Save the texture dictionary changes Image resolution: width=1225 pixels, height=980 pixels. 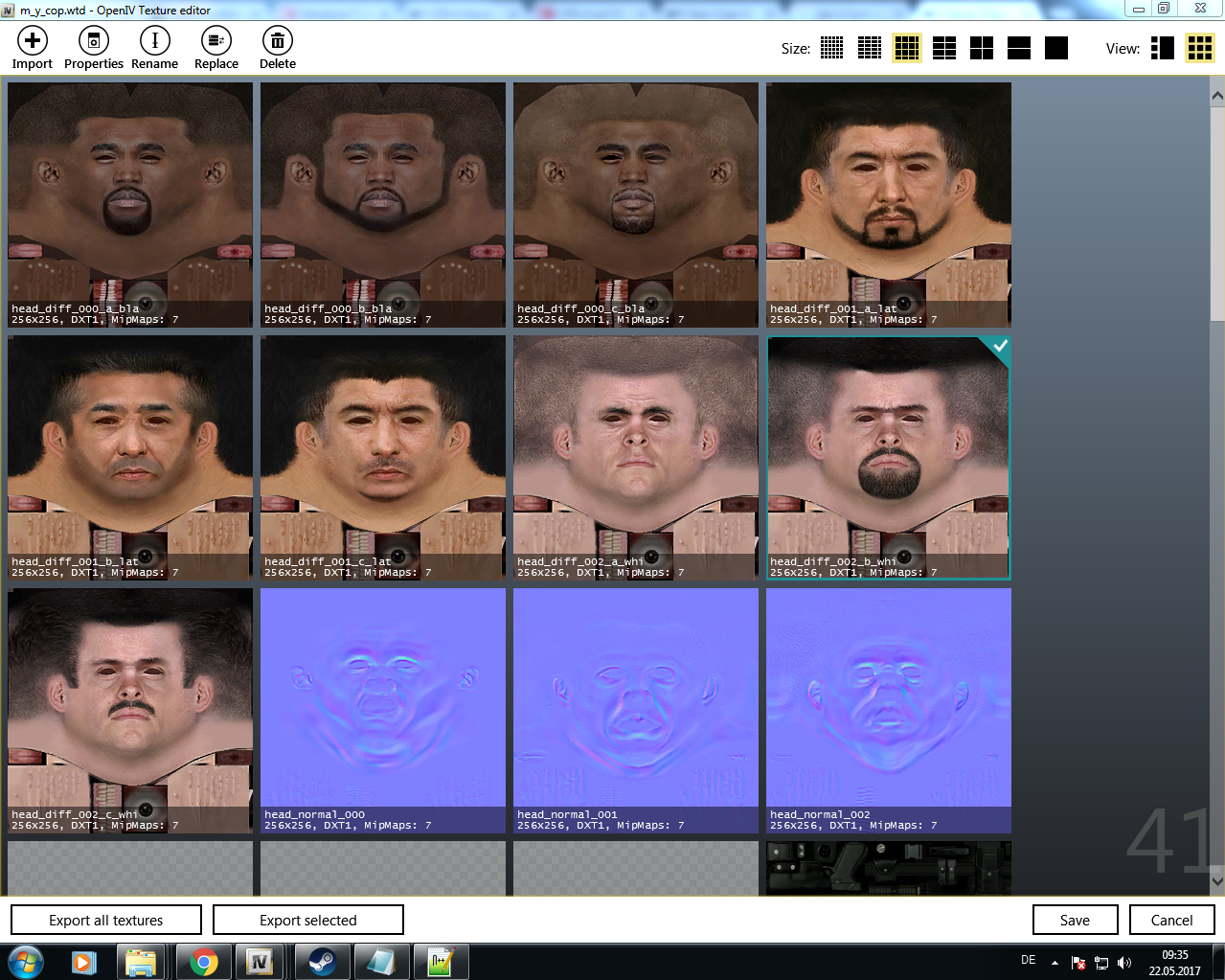point(1075,920)
